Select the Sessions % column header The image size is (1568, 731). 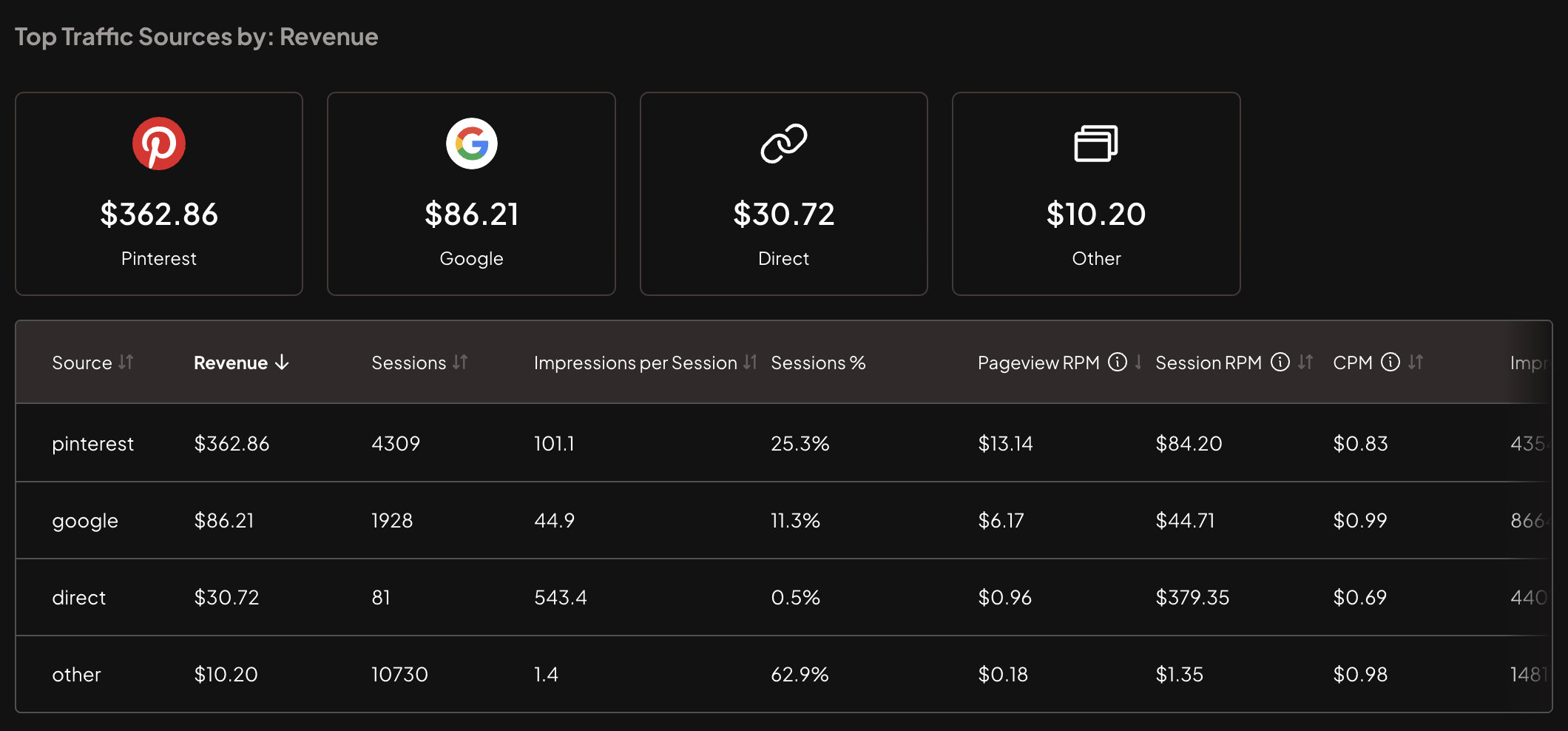point(817,363)
